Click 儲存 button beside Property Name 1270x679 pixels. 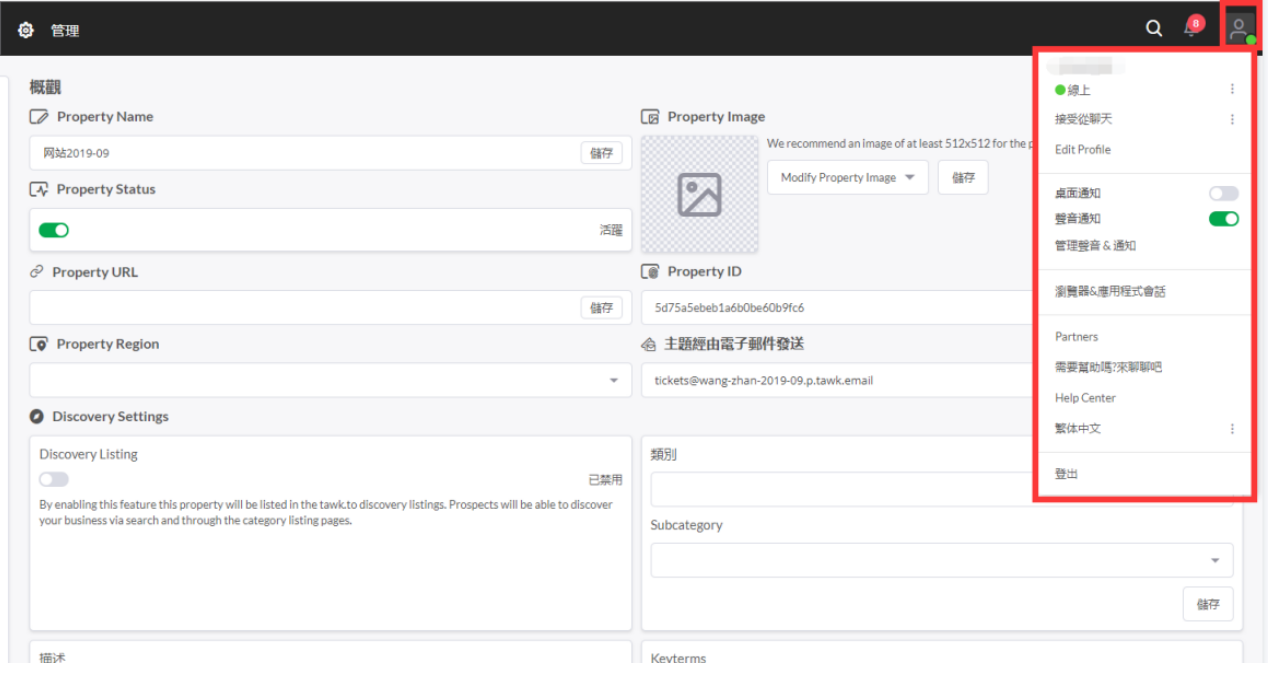(x=601, y=153)
